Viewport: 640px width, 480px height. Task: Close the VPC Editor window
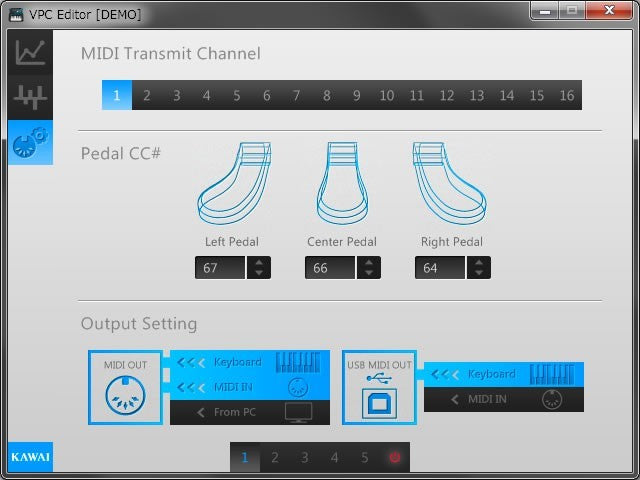pos(609,11)
